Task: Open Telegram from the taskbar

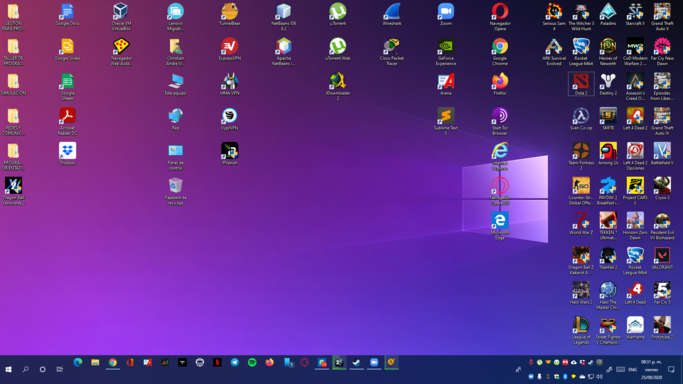Action: tap(234, 362)
